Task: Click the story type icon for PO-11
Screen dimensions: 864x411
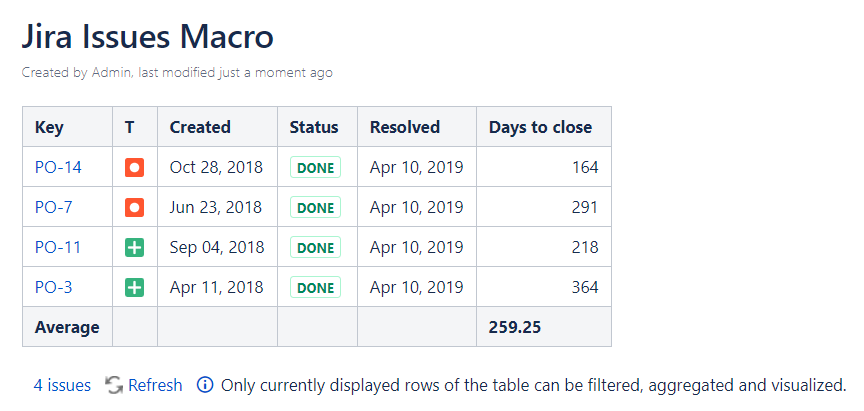Action: click(134, 247)
